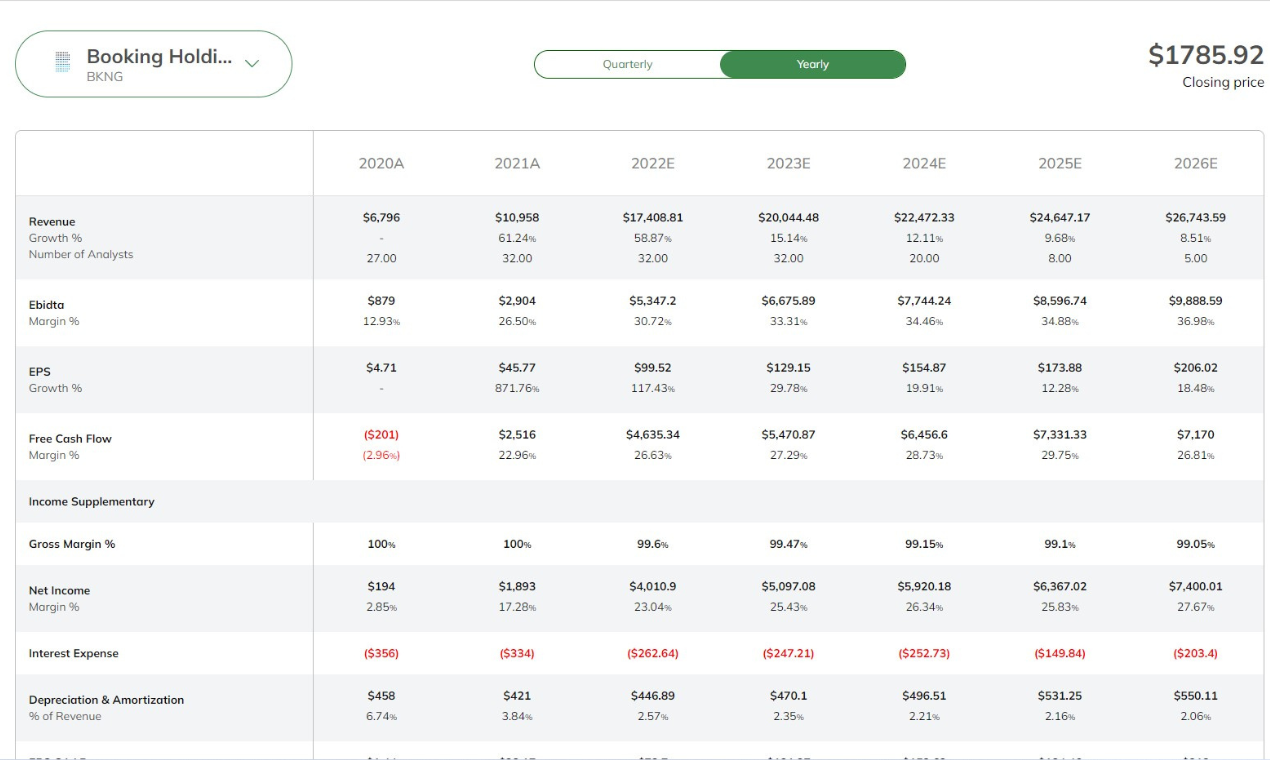Click the Depreciation & Amortization row label
Screen dimensions: 1270x760
pos(107,700)
